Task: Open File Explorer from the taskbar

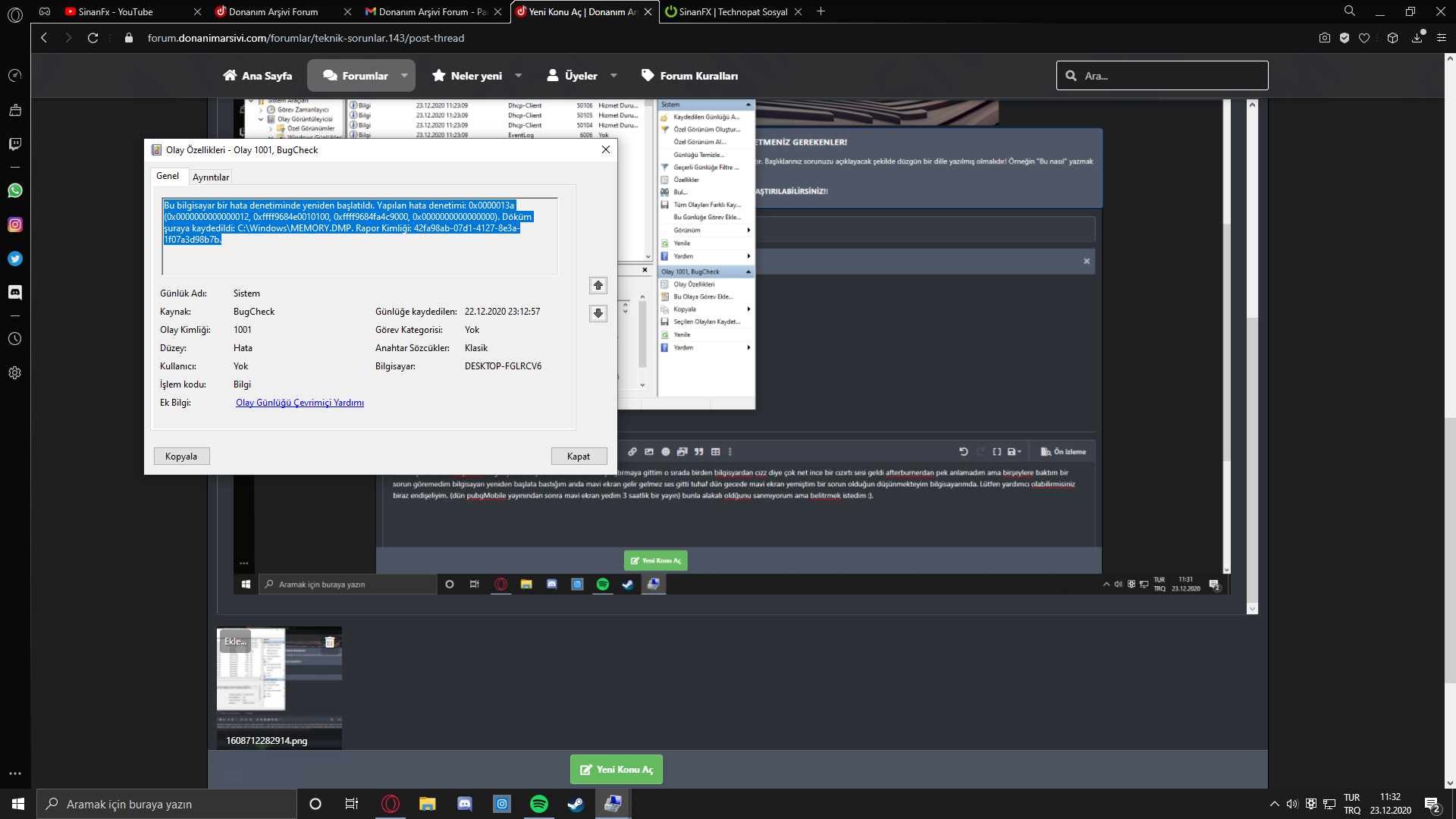Action: pyautogui.click(x=428, y=804)
